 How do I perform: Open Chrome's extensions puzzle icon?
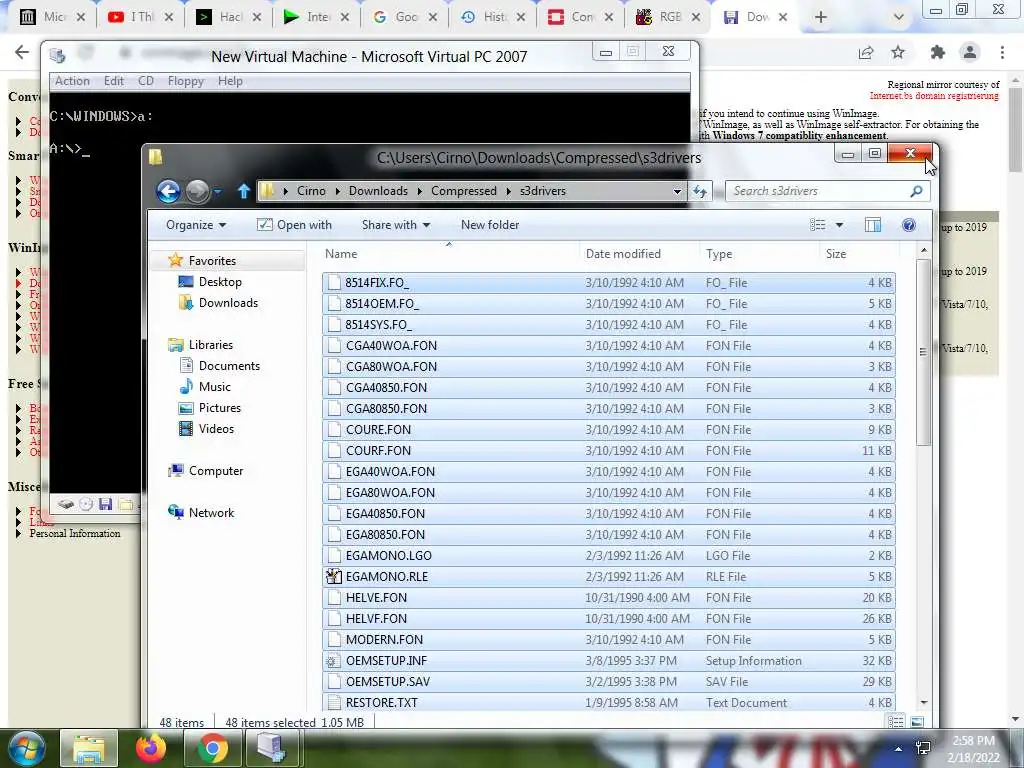[938, 52]
